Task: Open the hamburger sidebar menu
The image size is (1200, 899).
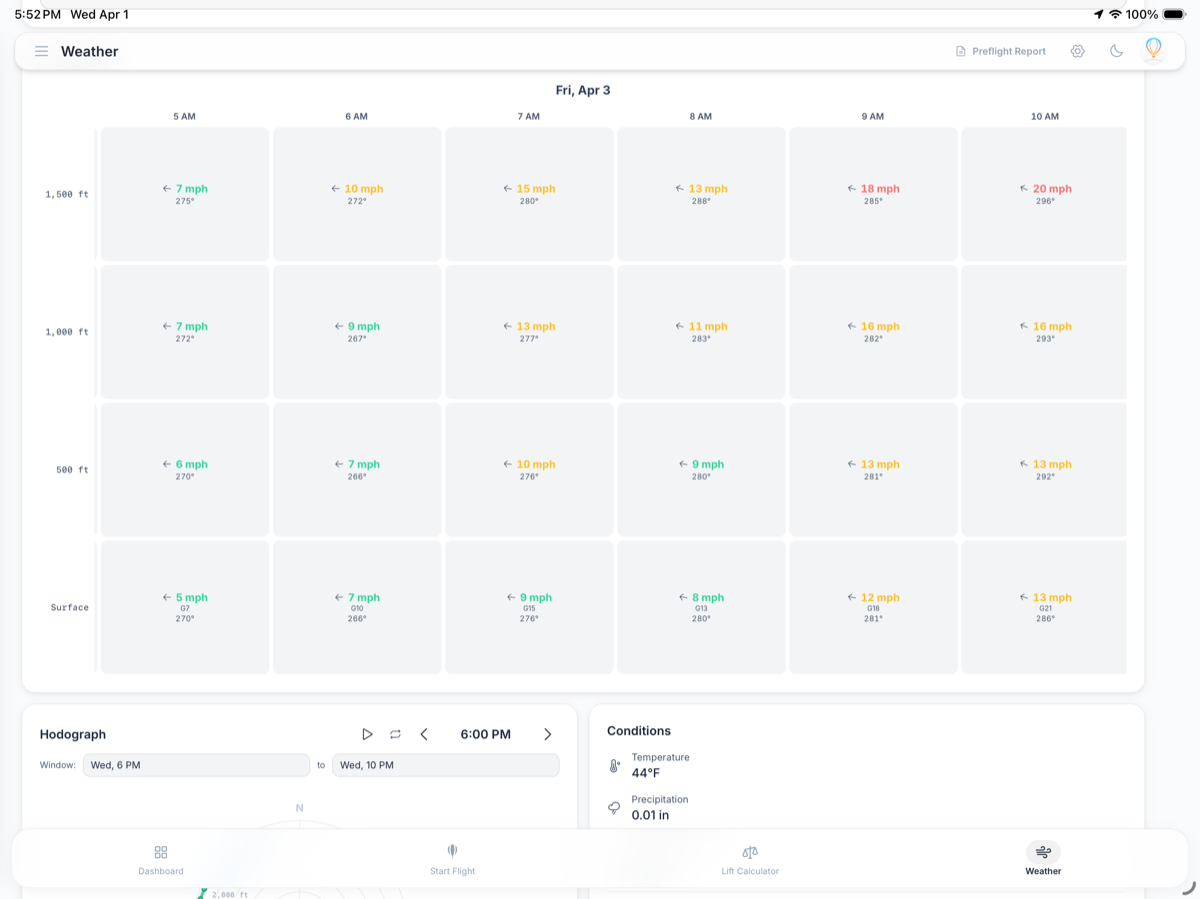Action: tap(41, 51)
